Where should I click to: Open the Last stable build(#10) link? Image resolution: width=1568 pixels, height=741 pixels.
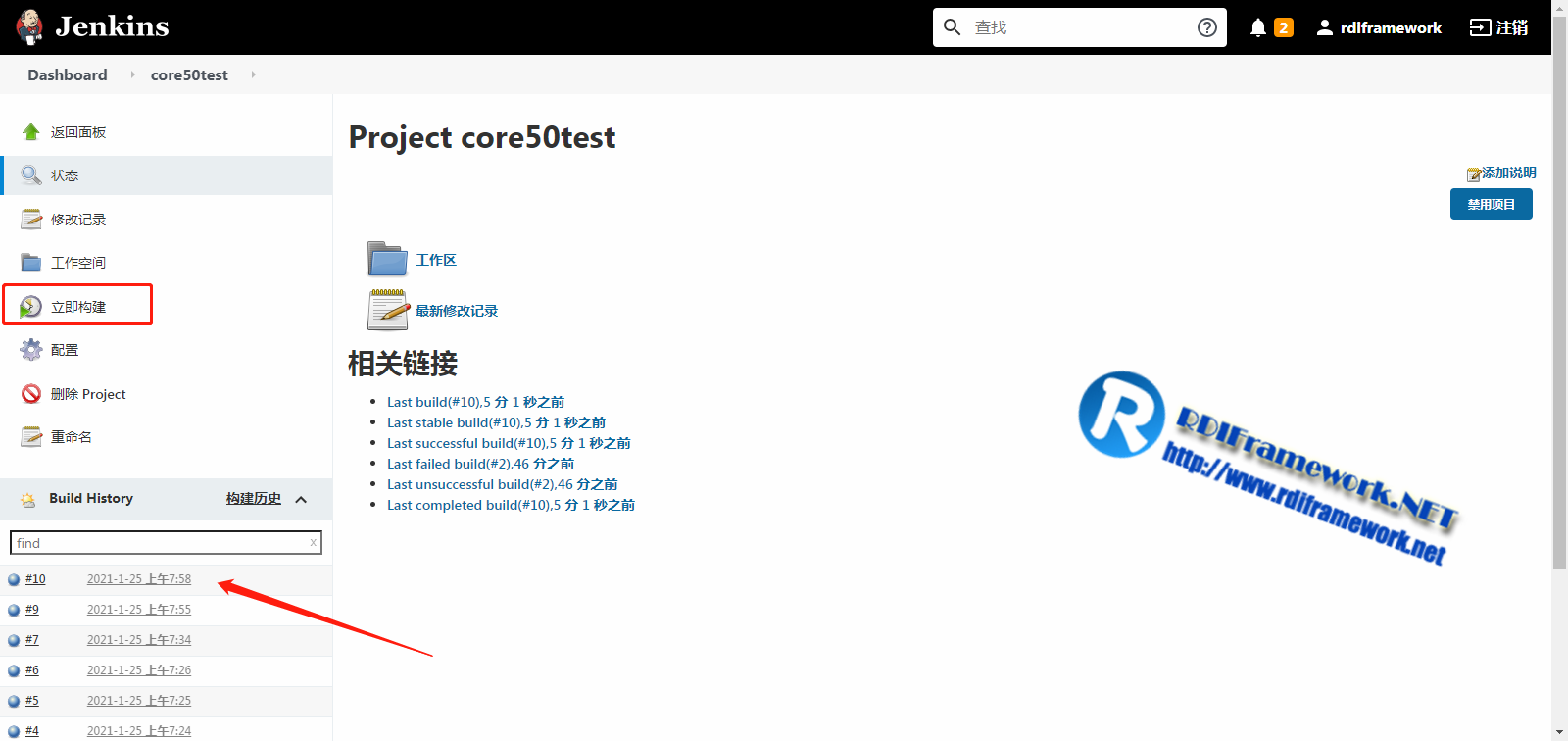(x=496, y=422)
